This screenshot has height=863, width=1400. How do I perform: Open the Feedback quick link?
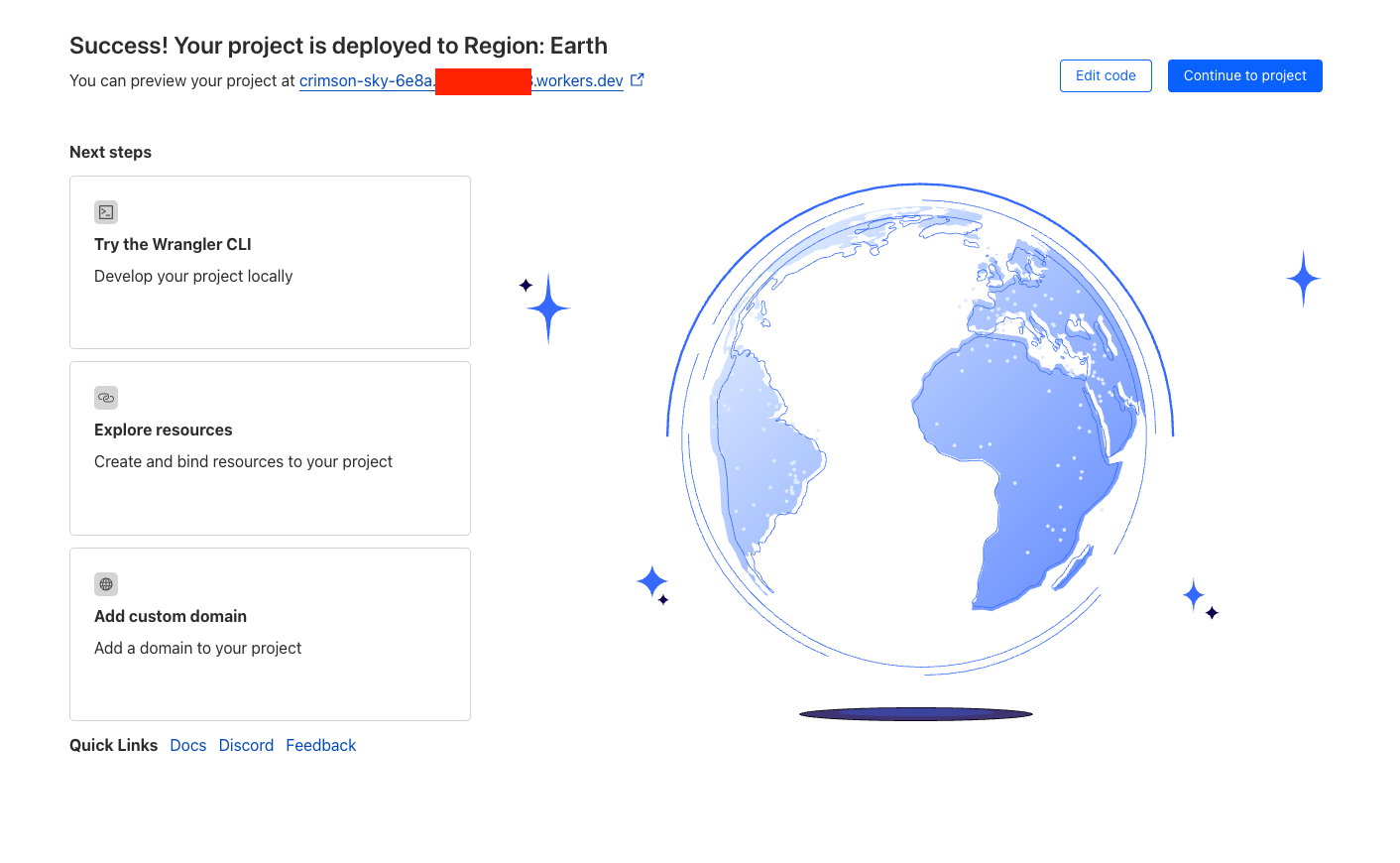click(x=320, y=745)
